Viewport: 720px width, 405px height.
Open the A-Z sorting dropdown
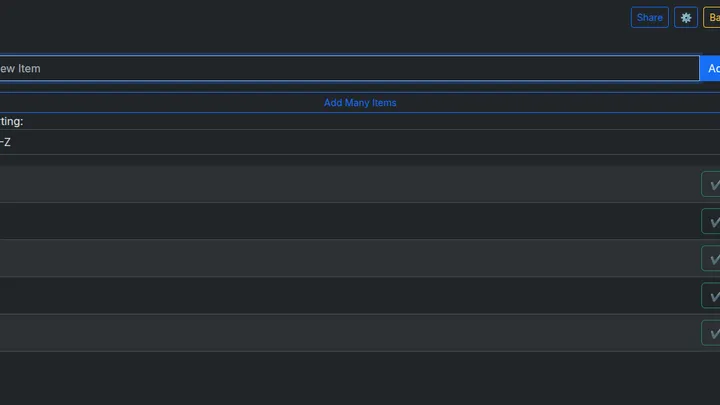(360, 142)
